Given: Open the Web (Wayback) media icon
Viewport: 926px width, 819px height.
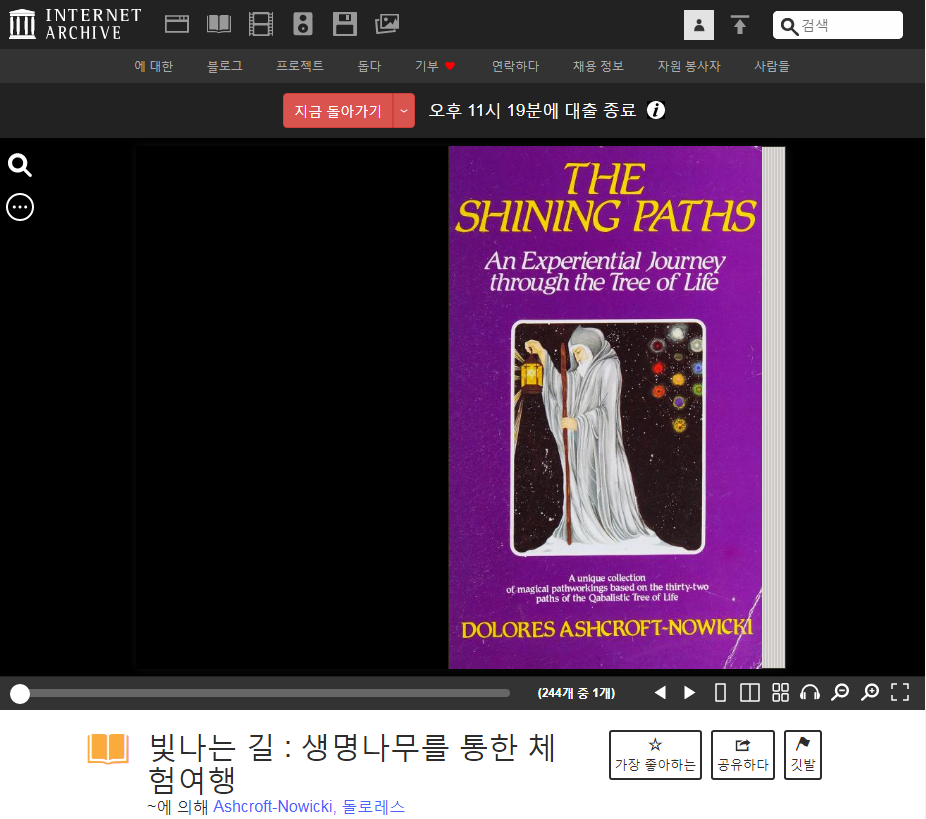Looking at the screenshot, I should coord(177,24).
